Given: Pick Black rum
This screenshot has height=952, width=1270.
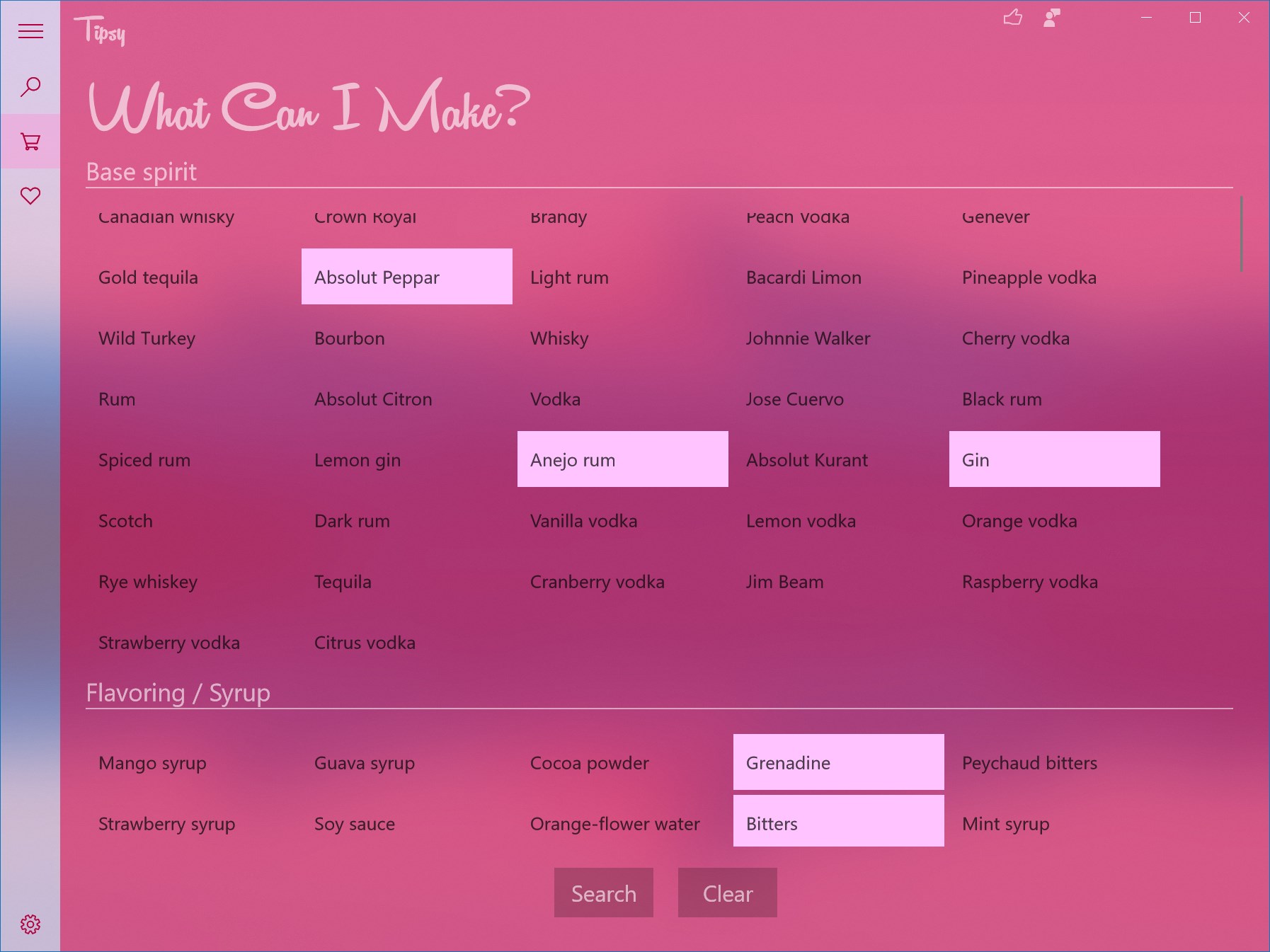Looking at the screenshot, I should pyautogui.click(x=1055, y=398).
